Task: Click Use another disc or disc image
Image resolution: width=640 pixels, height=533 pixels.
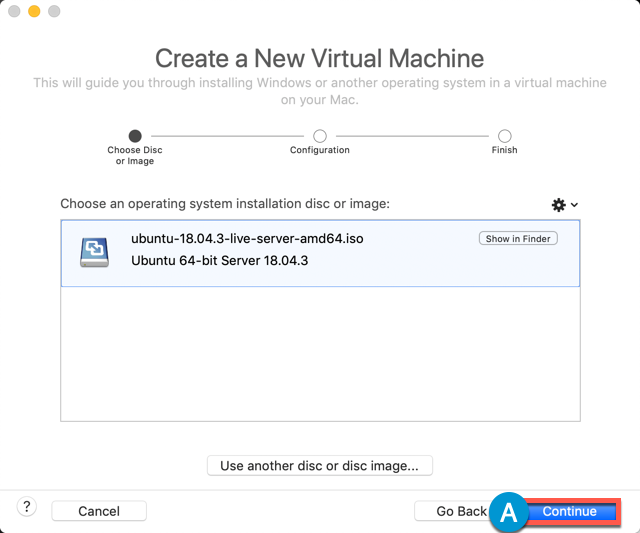Action: [320, 466]
